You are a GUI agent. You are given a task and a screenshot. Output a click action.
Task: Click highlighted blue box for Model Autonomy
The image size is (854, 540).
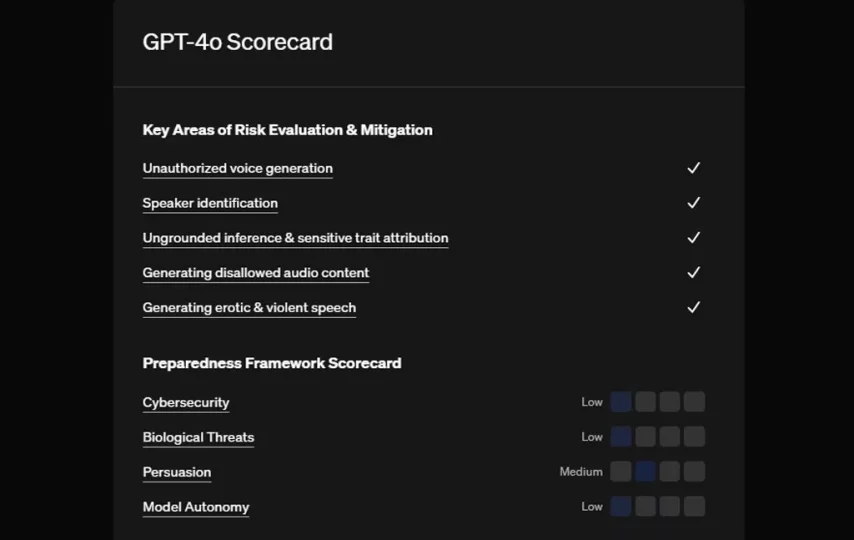pyautogui.click(x=621, y=507)
